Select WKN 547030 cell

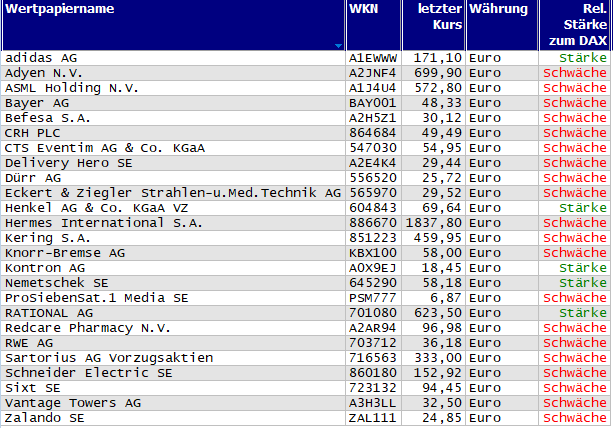coord(373,148)
